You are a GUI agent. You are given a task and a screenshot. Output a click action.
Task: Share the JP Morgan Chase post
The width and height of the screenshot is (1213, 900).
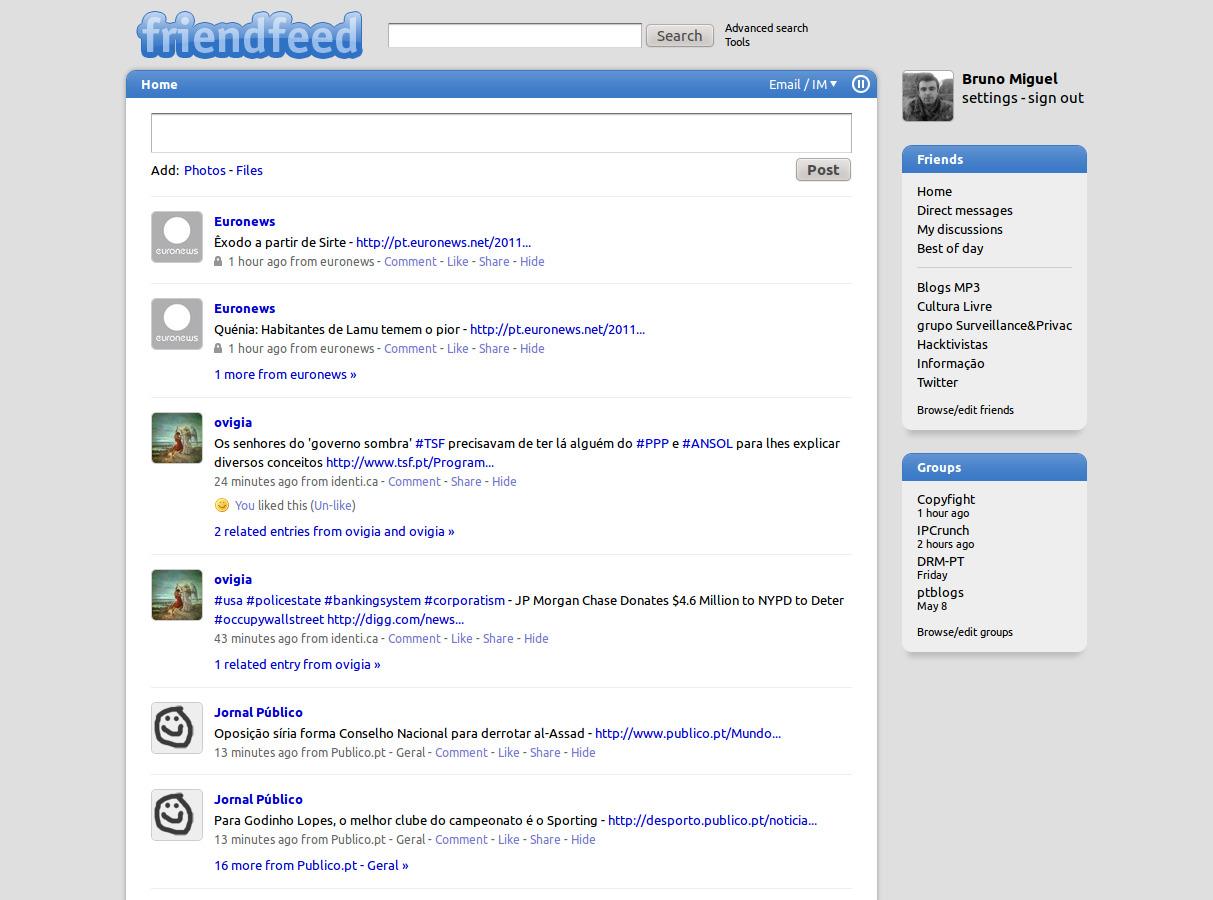coord(498,638)
